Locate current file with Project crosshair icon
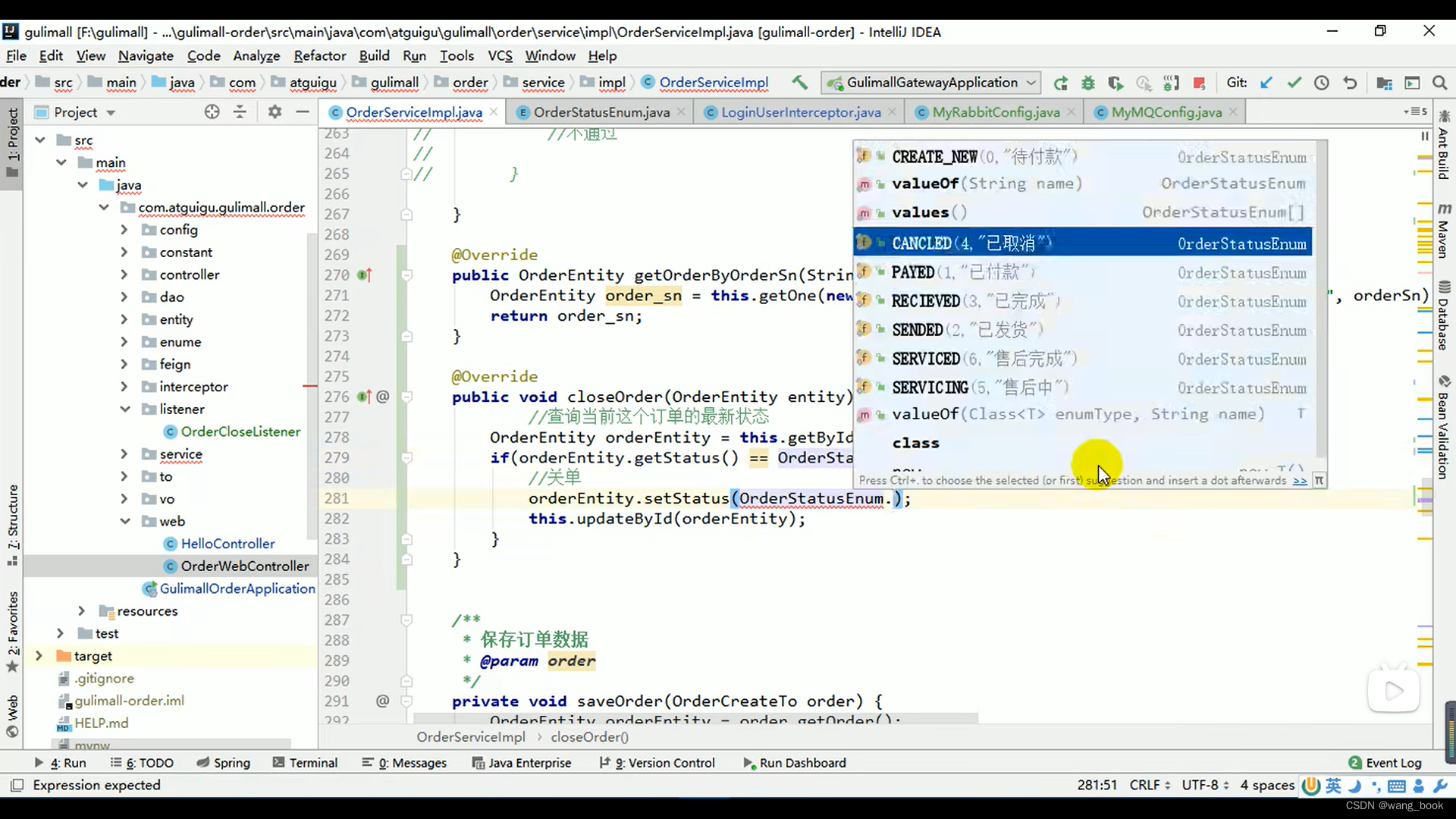The height and width of the screenshot is (819, 1456). point(212,112)
